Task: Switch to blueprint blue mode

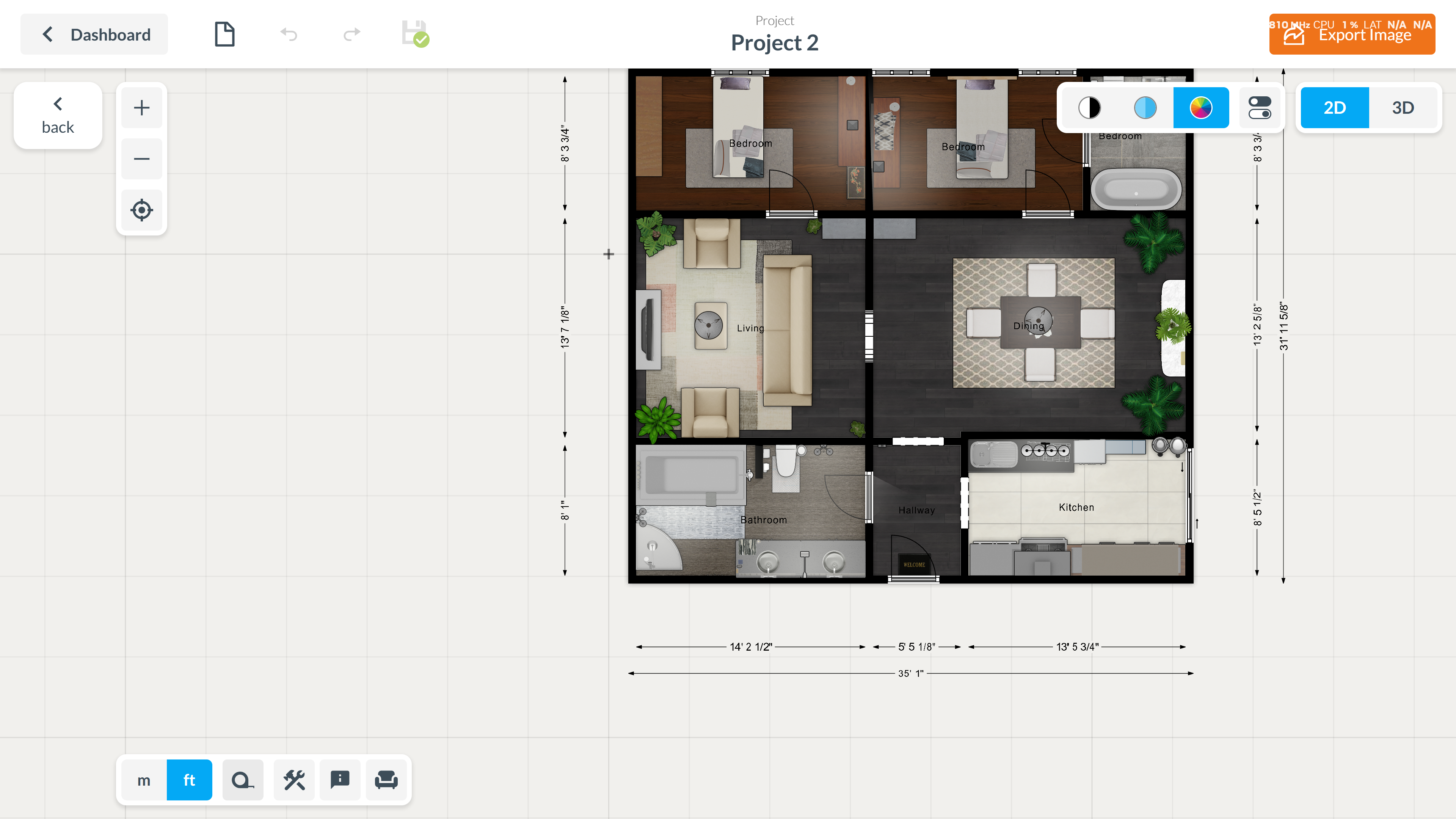Action: (1145, 107)
